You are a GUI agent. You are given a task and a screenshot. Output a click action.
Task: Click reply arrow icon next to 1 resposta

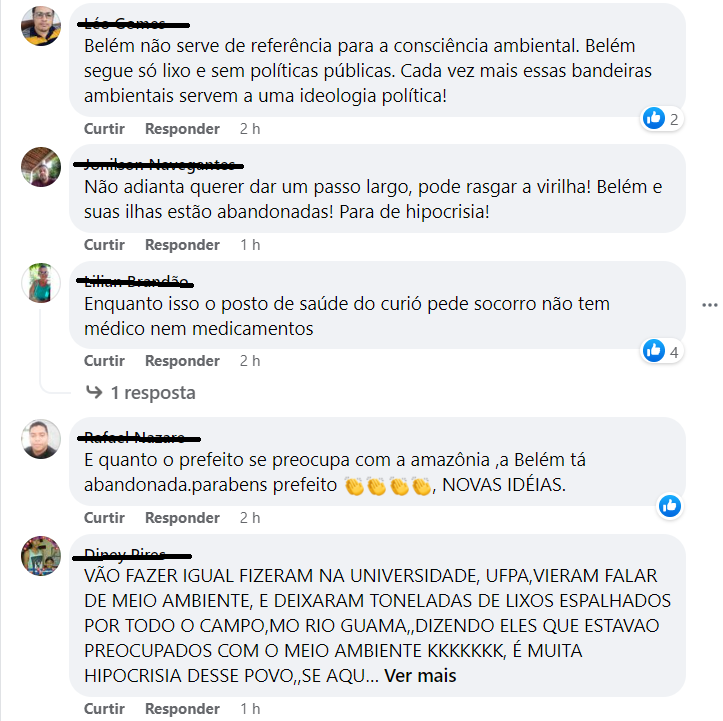(x=94, y=392)
